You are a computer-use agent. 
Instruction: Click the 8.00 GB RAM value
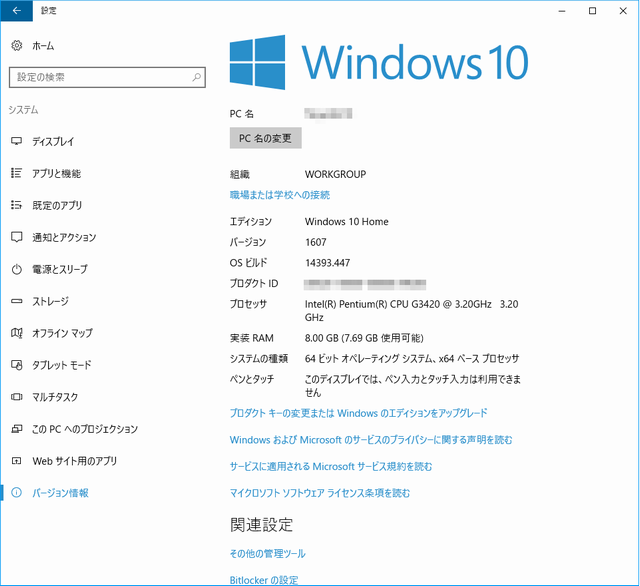click(x=364, y=338)
